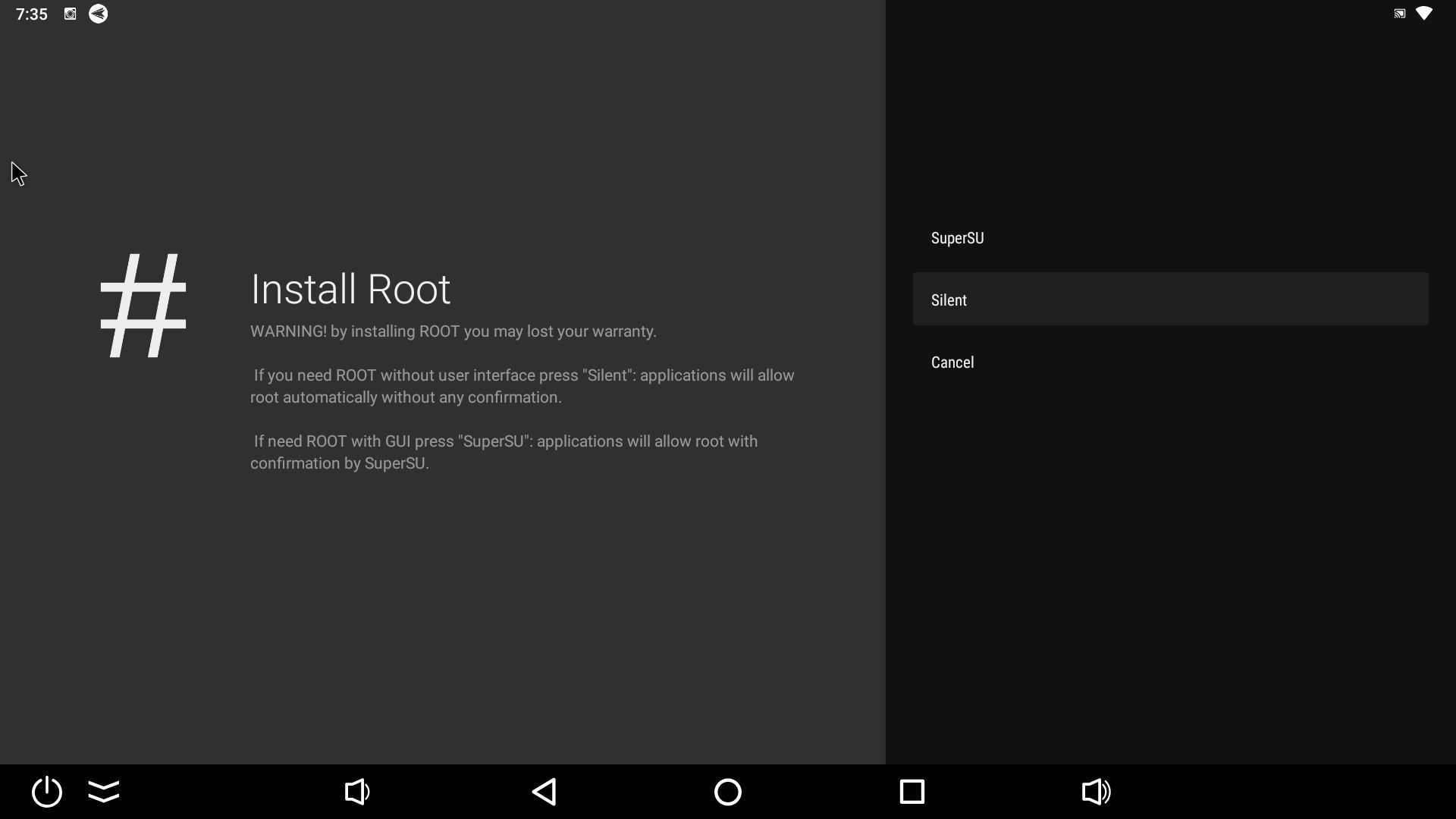This screenshot has width=1456, height=819.
Task: Tap the back triangle navigation button
Action: (544, 792)
